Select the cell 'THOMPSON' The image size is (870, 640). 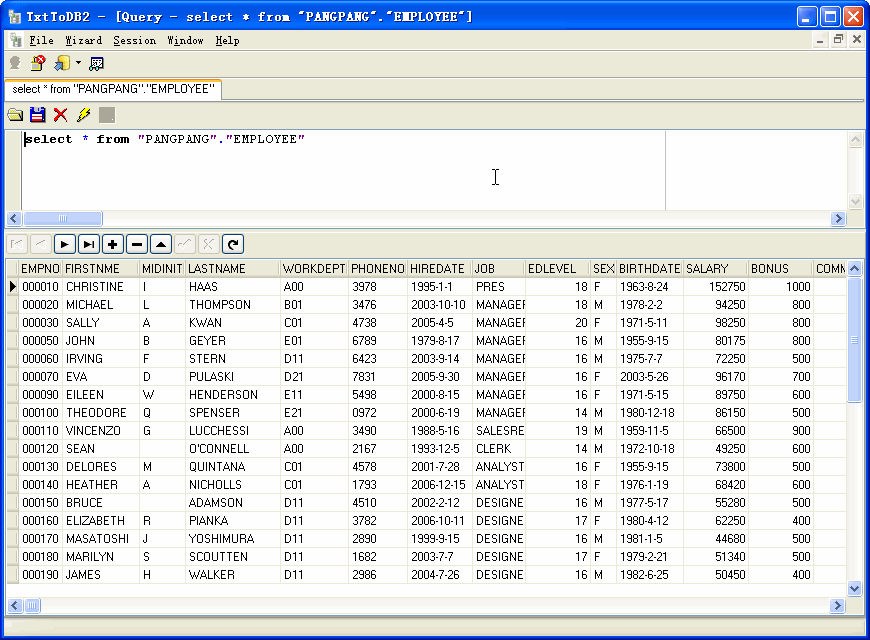pyautogui.click(x=233, y=305)
